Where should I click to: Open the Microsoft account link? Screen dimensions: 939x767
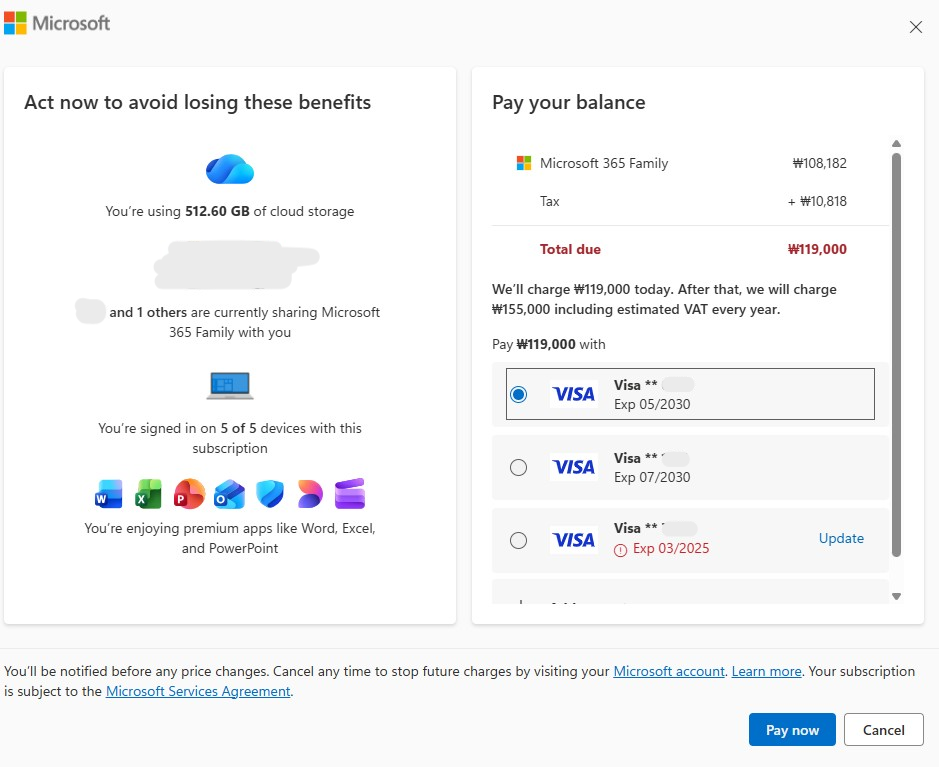click(669, 671)
